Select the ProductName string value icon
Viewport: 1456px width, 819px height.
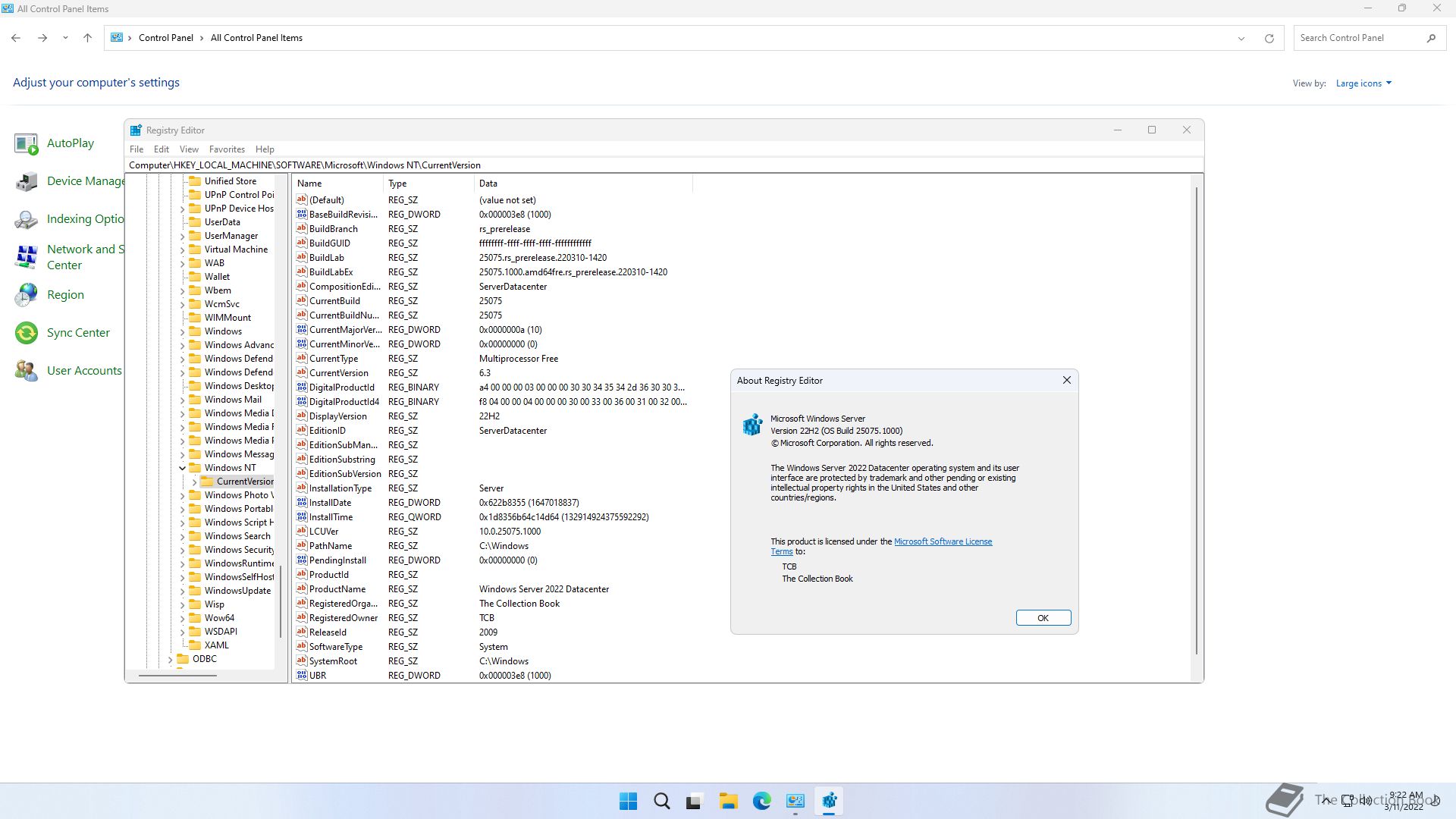click(x=302, y=588)
